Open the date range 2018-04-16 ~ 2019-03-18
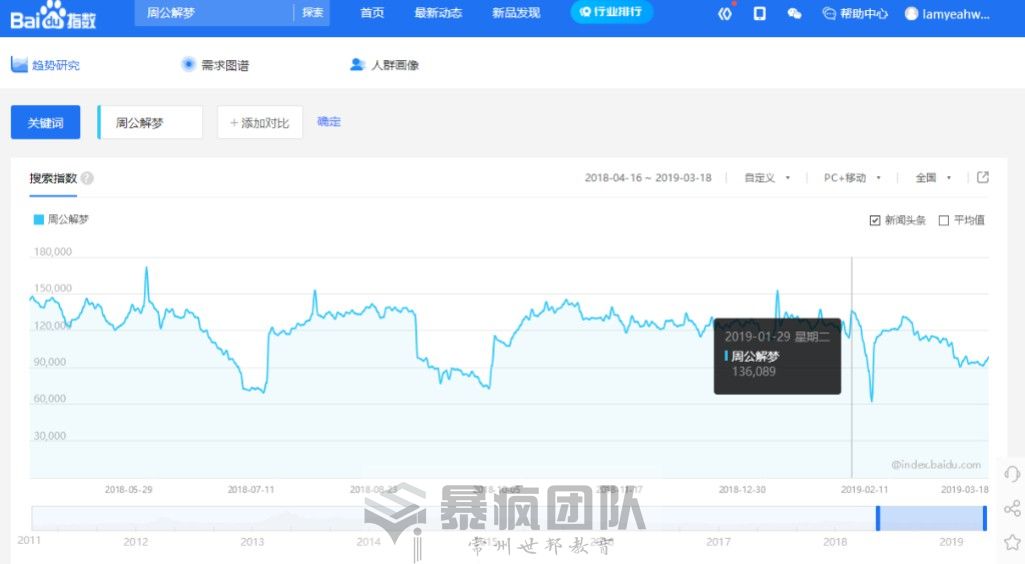 tap(648, 178)
